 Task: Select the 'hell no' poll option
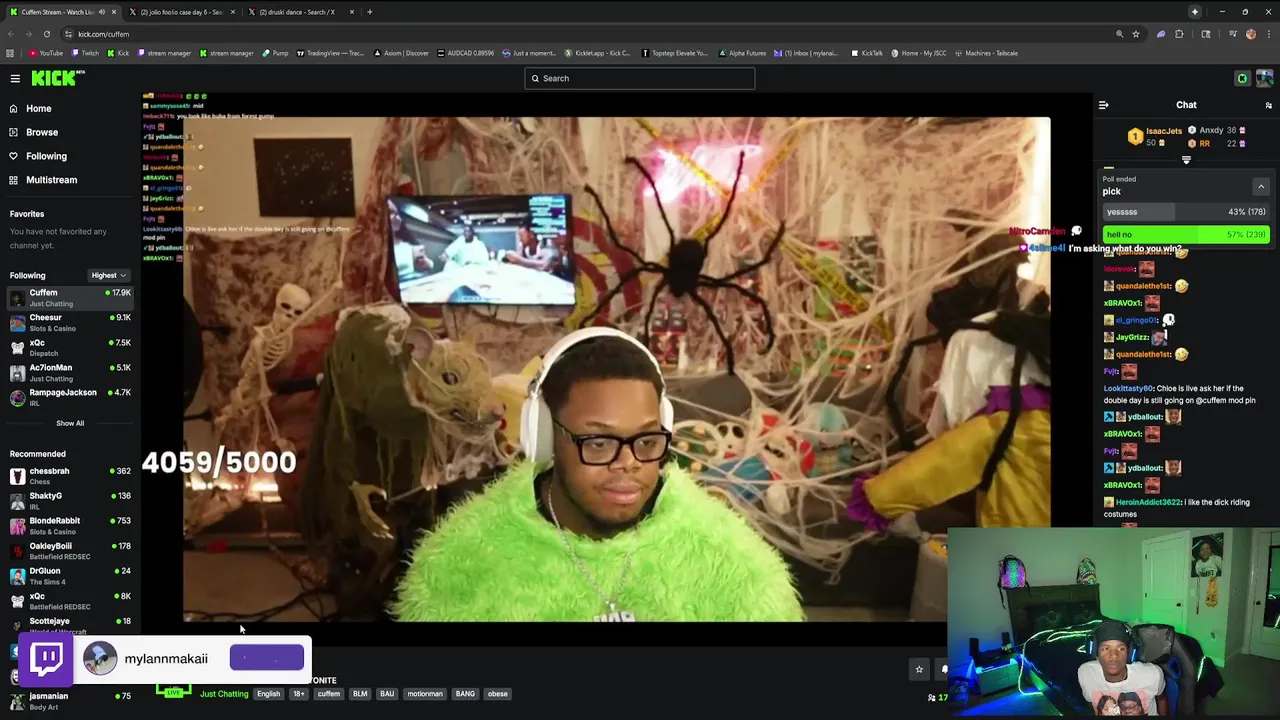pyautogui.click(x=1186, y=234)
